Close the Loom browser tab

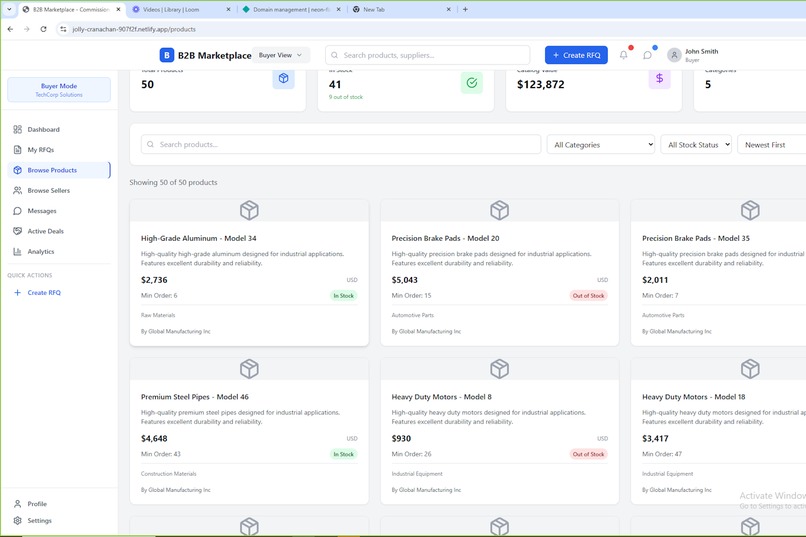coord(228,9)
